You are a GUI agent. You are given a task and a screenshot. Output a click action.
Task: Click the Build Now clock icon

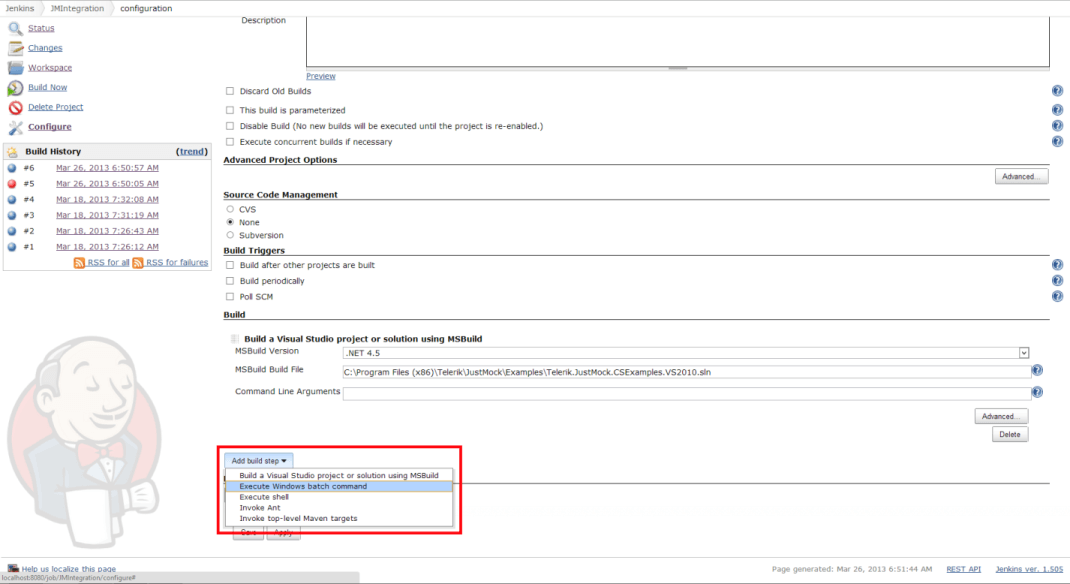click(x=15, y=88)
